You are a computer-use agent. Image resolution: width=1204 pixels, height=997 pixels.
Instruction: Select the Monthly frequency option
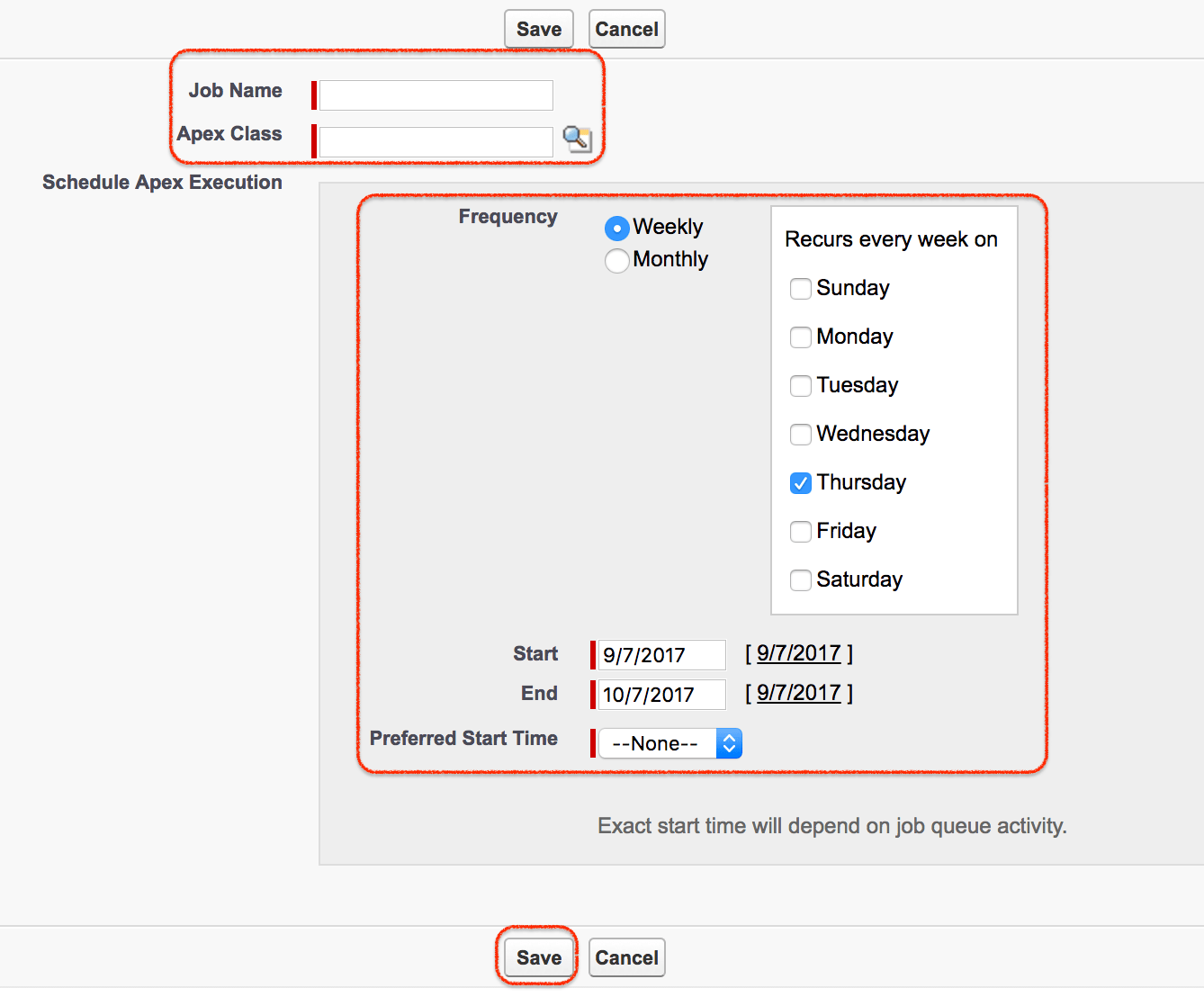tap(616, 260)
